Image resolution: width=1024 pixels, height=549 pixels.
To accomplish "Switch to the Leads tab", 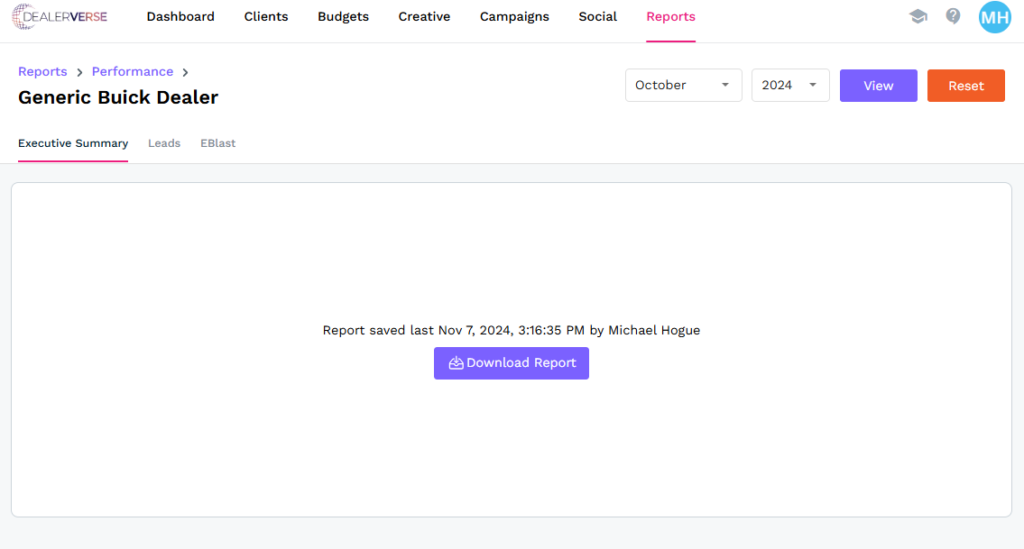I will coord(164,143).
